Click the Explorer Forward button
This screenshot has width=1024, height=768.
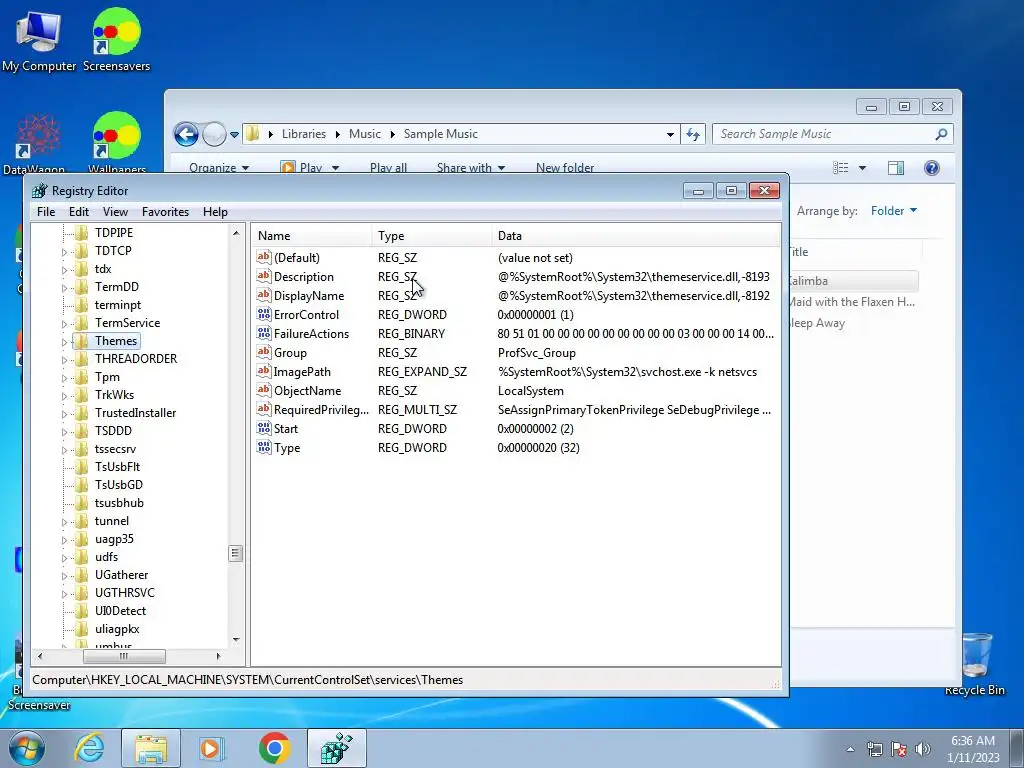click(x=214, y=135)
